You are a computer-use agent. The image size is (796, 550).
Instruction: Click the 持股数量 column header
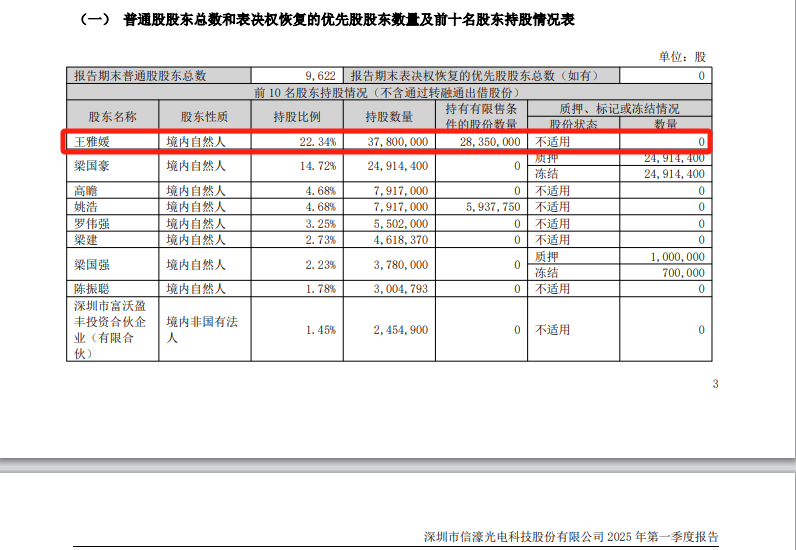[x=389, y=117]
